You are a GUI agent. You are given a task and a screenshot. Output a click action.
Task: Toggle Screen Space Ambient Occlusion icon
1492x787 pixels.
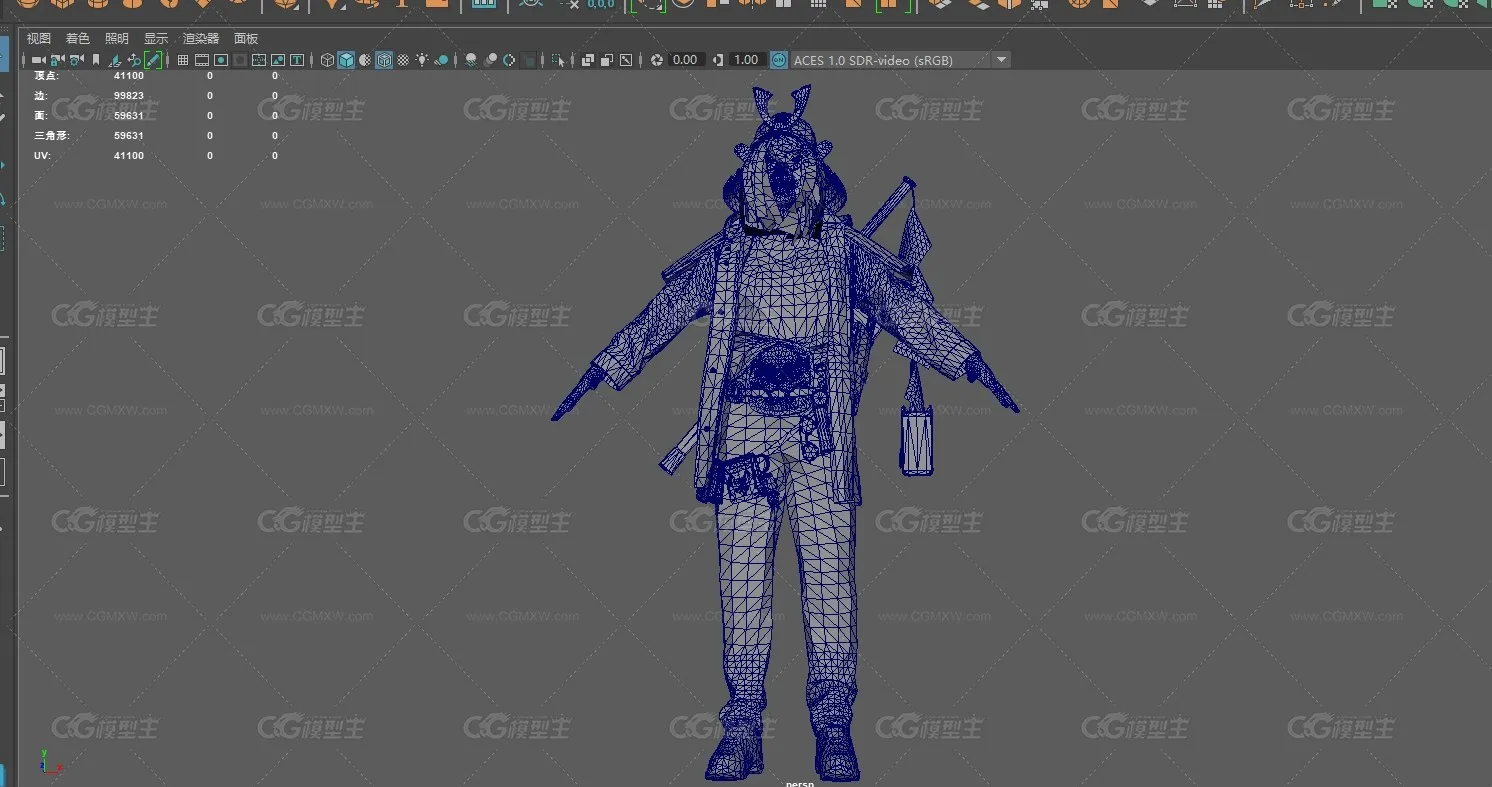pos(471,60)
